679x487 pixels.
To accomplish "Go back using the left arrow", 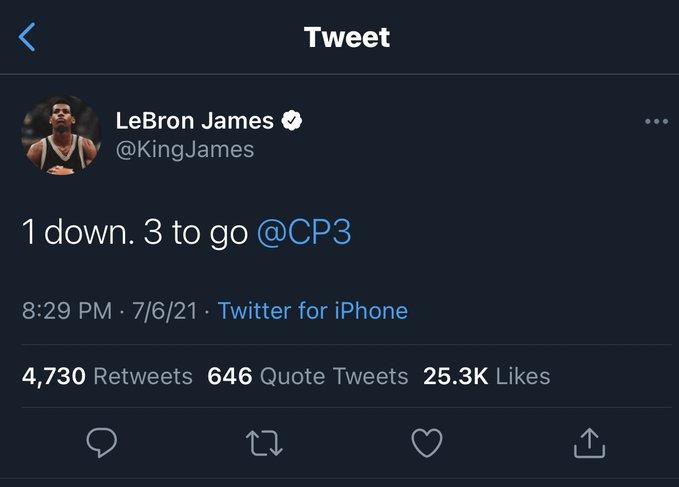I will [x=28, y=38].
